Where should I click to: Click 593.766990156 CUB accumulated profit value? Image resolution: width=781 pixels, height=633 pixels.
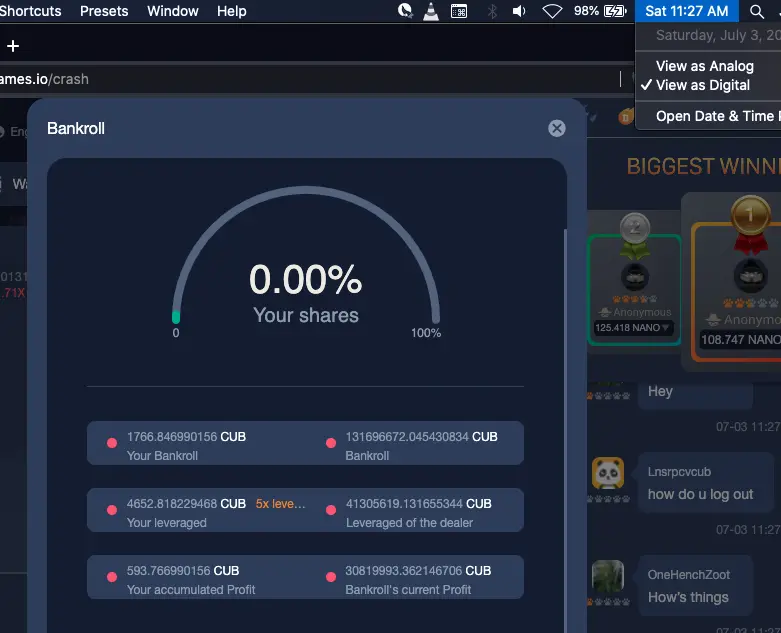click(x=183, y=571)
